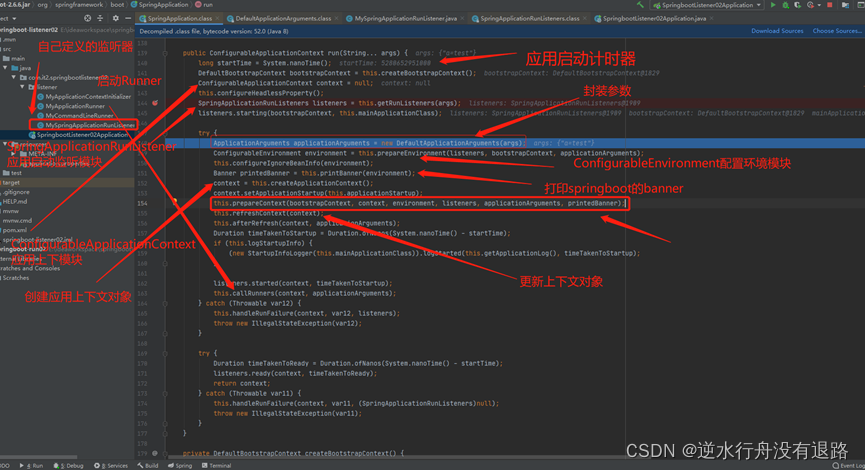Screen dimensions: 865x470
Task: Select the pom.xml file
Action: tap(14, 230)
